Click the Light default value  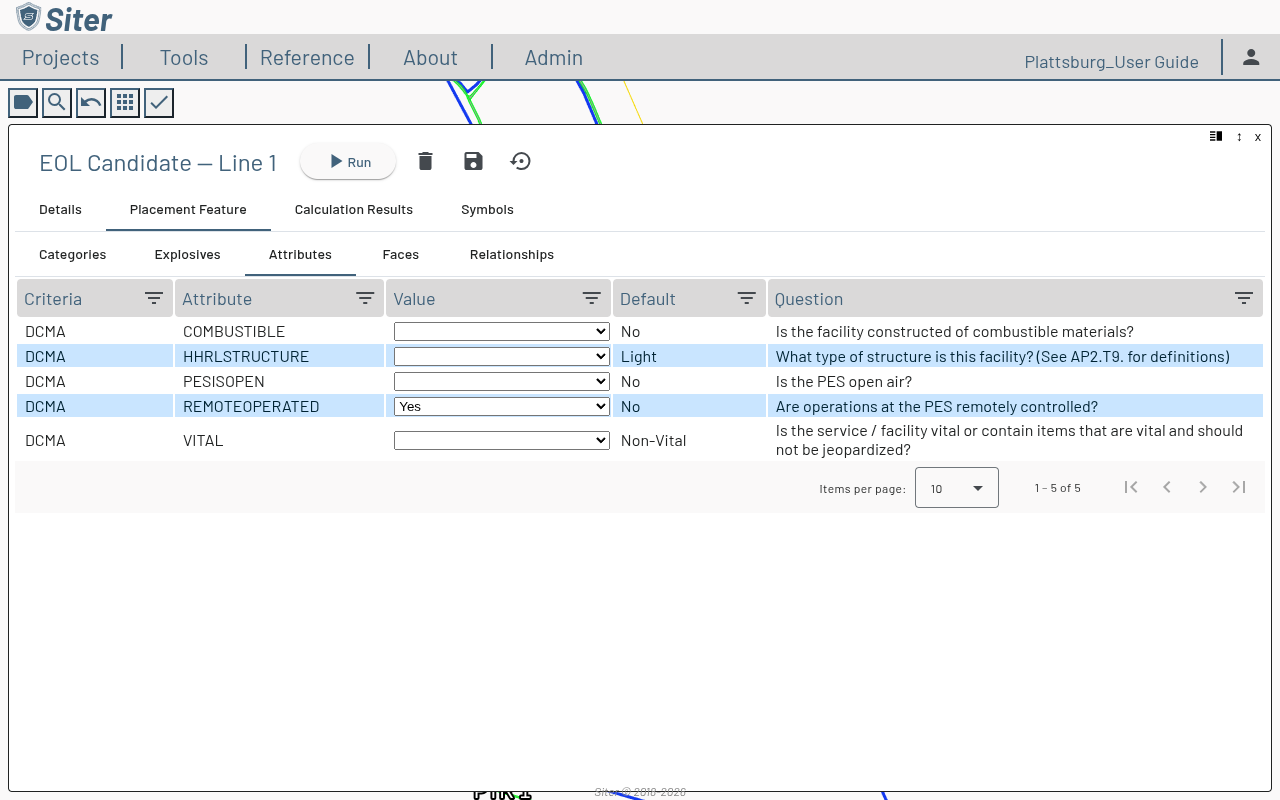[639, 356]
